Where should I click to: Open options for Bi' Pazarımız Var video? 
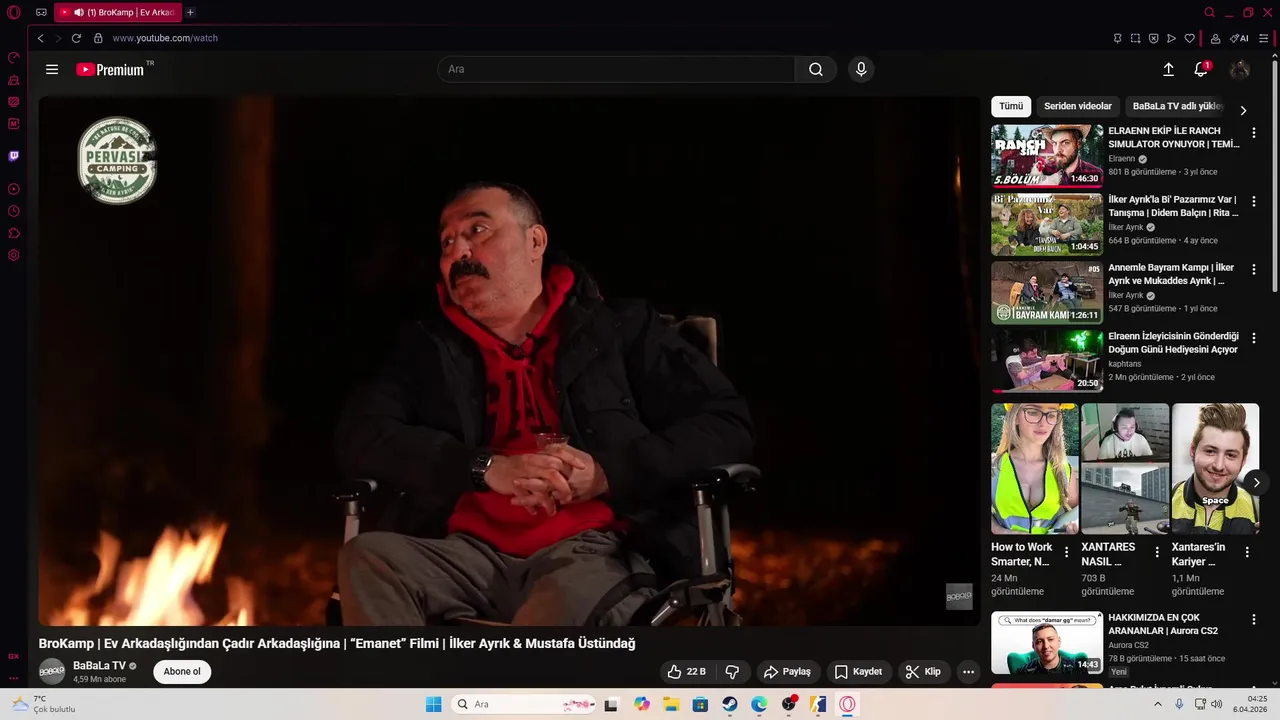[1253, 201]
